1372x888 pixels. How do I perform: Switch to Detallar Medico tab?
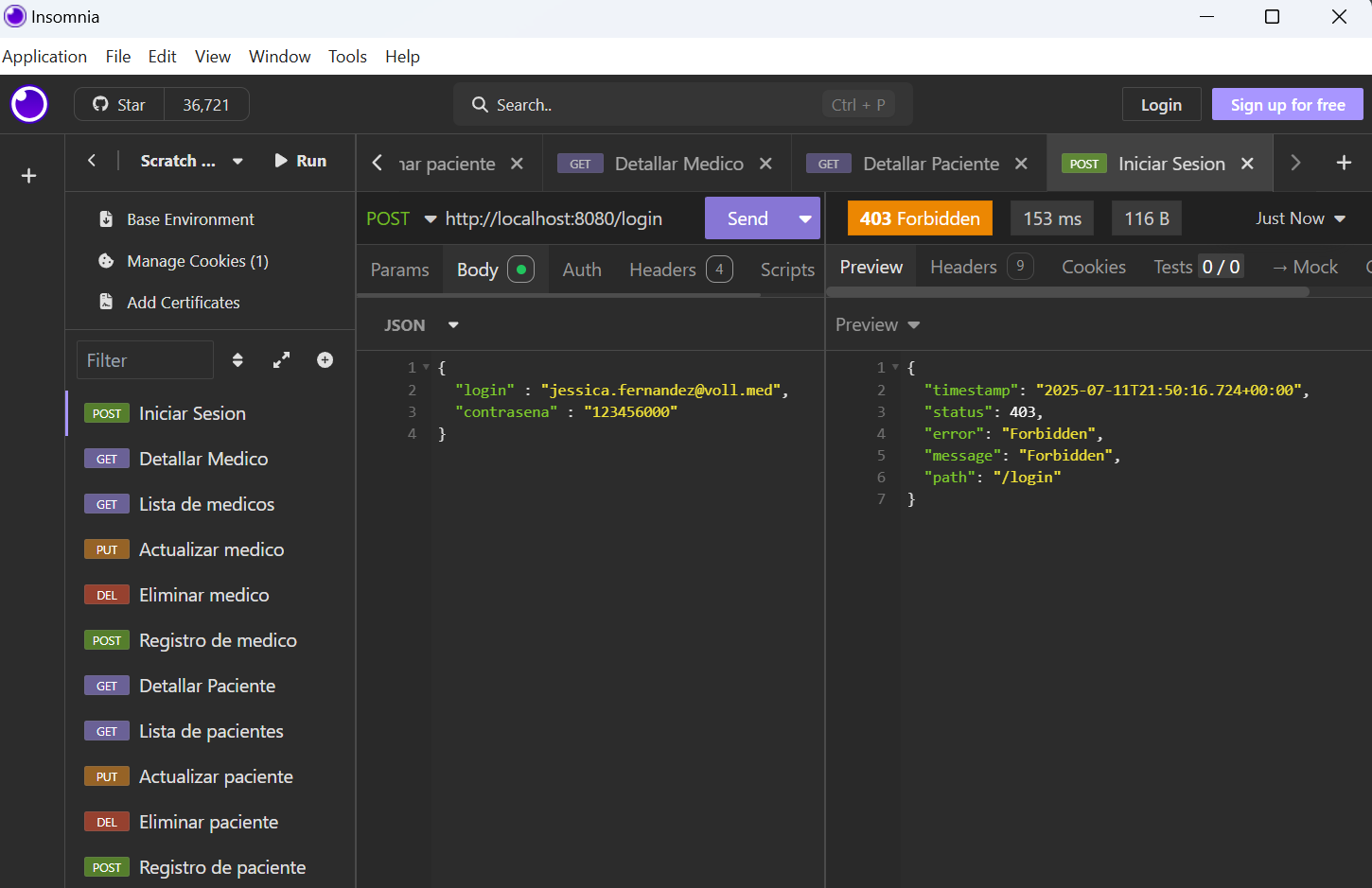[x=665, y=164]
